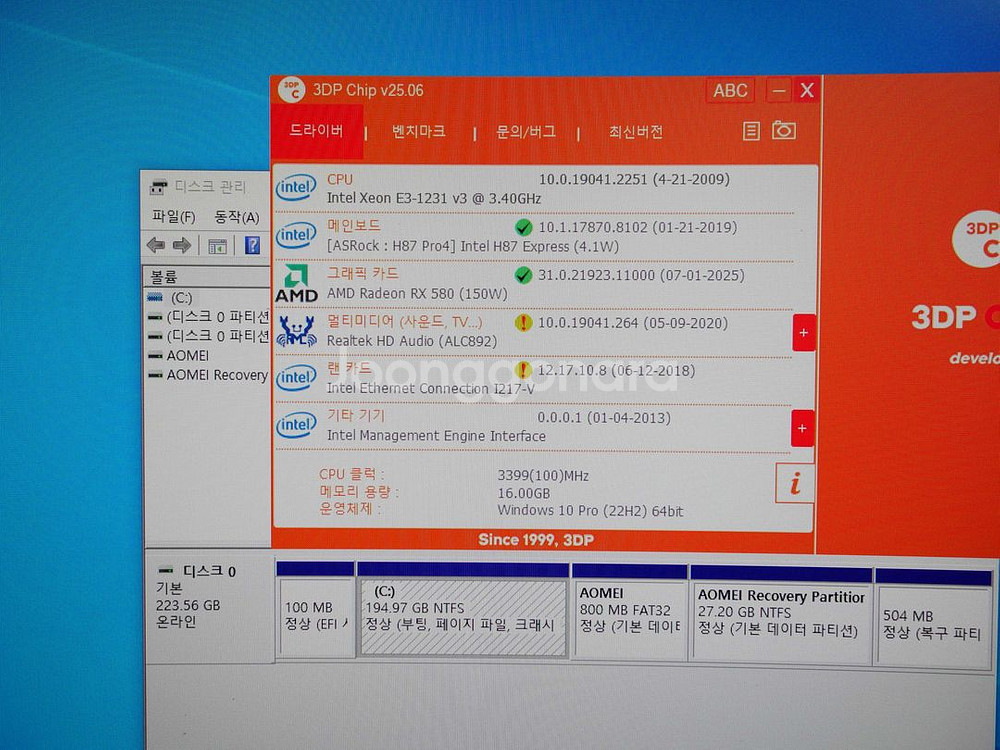Screen dimensions: 1000x750
Task: Select the AOMEI 800 MB FAT32 partition
Action: click(629, 611)
